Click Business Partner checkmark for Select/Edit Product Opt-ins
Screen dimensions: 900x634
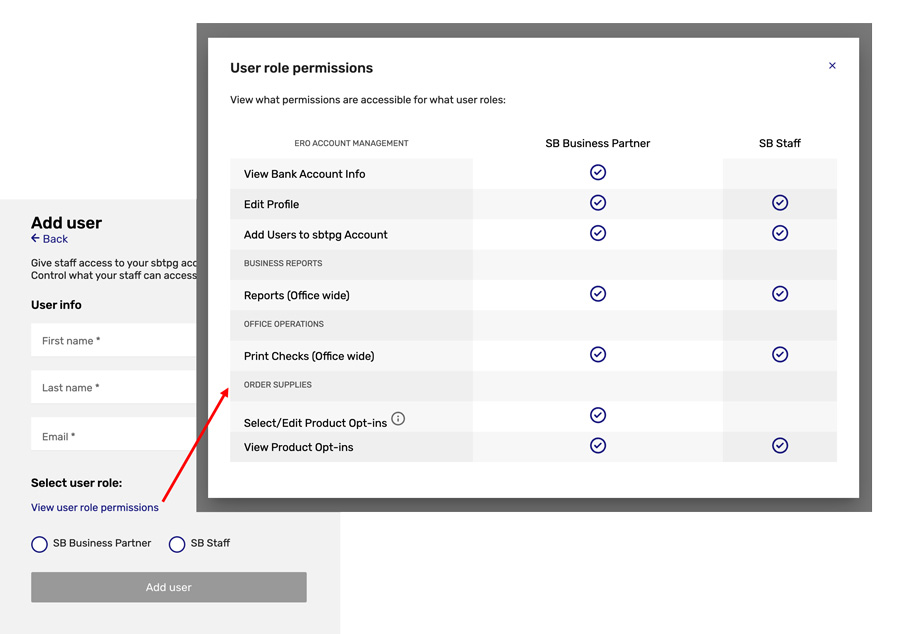point(598,415)
